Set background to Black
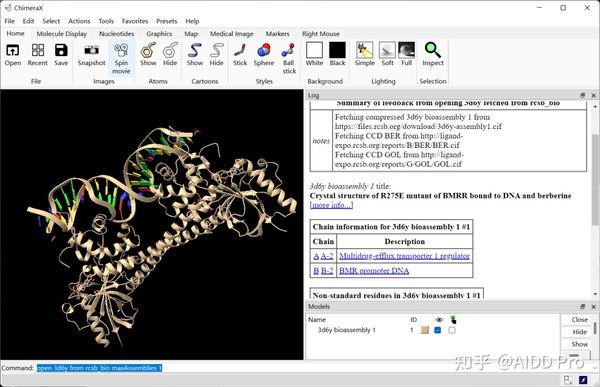 338,55
